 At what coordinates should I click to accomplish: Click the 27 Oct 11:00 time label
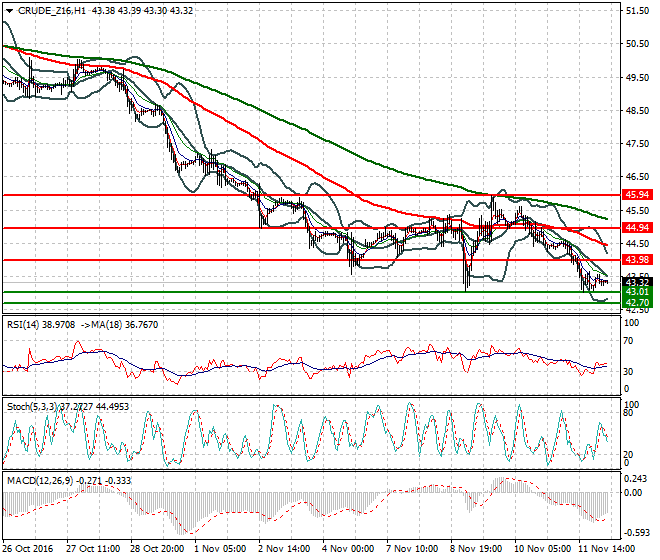(93, 549)
